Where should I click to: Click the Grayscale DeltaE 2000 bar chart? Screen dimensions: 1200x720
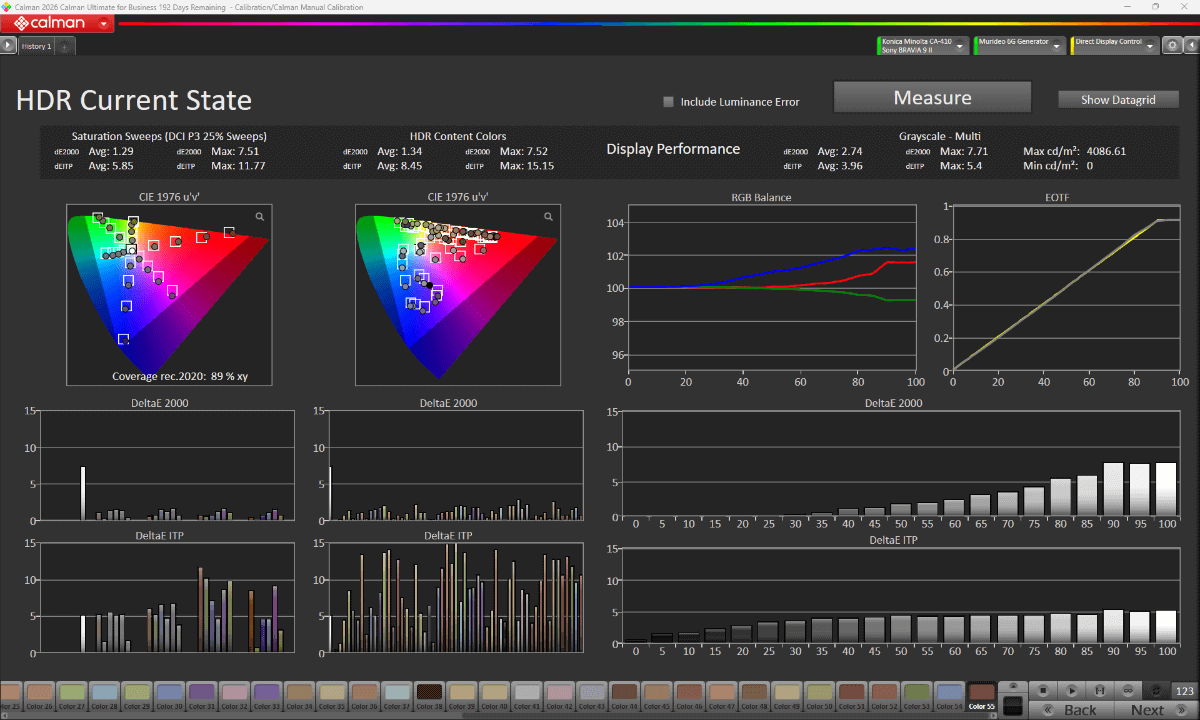(900, 465)
